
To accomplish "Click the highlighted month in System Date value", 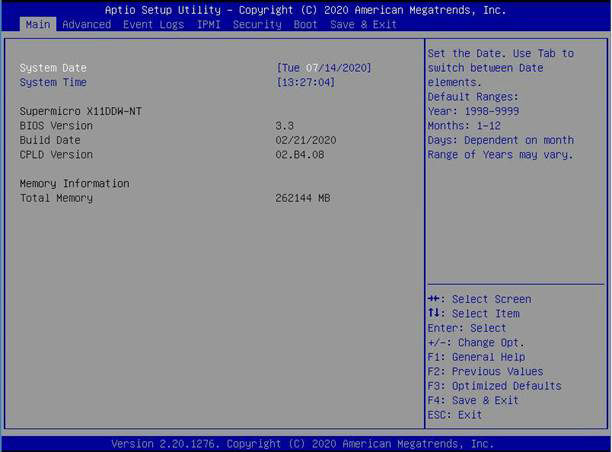I will coord(311,68).
